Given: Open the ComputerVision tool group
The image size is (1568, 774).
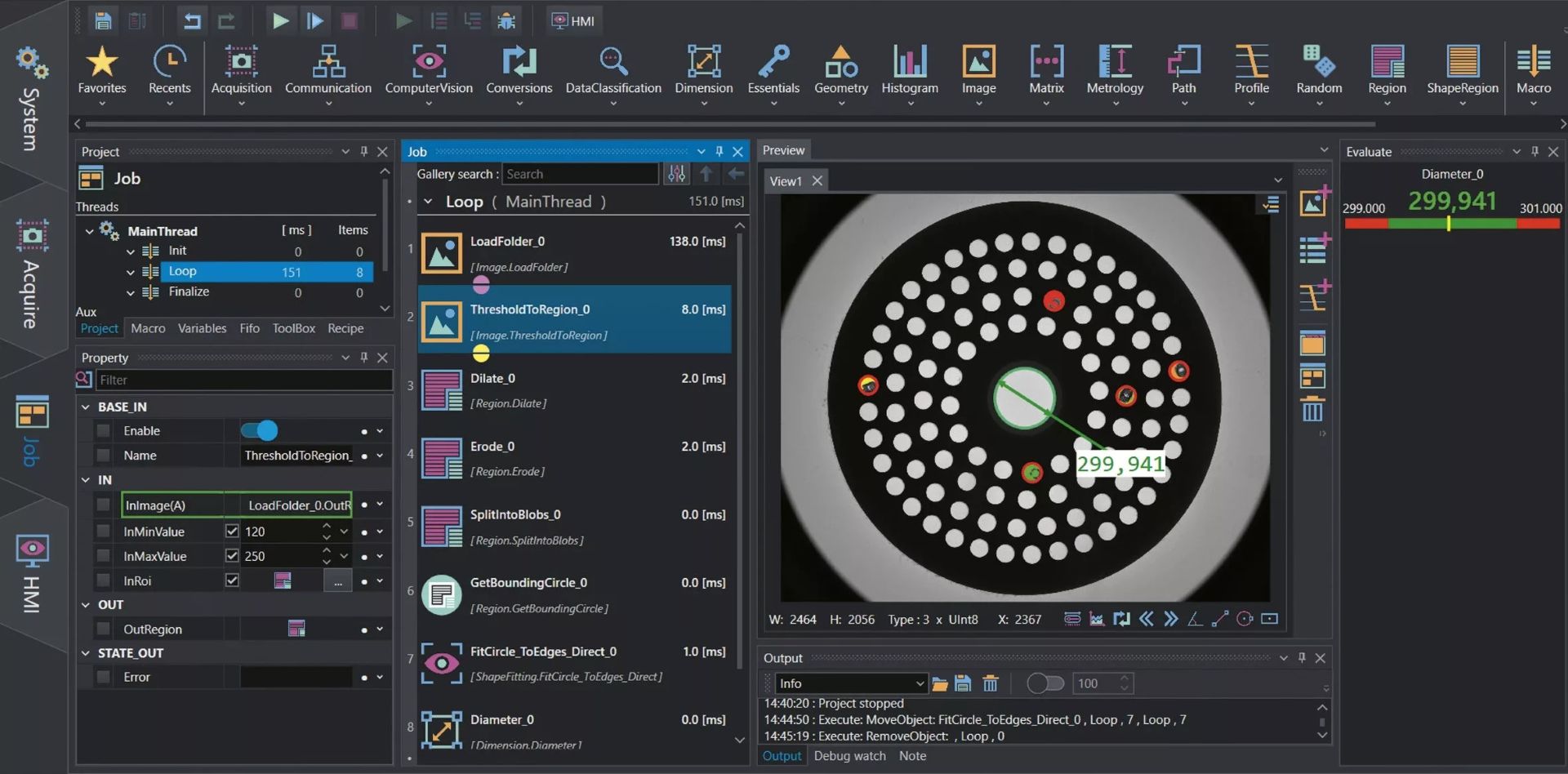Looking at the screenshot, I should click(428, 71).
